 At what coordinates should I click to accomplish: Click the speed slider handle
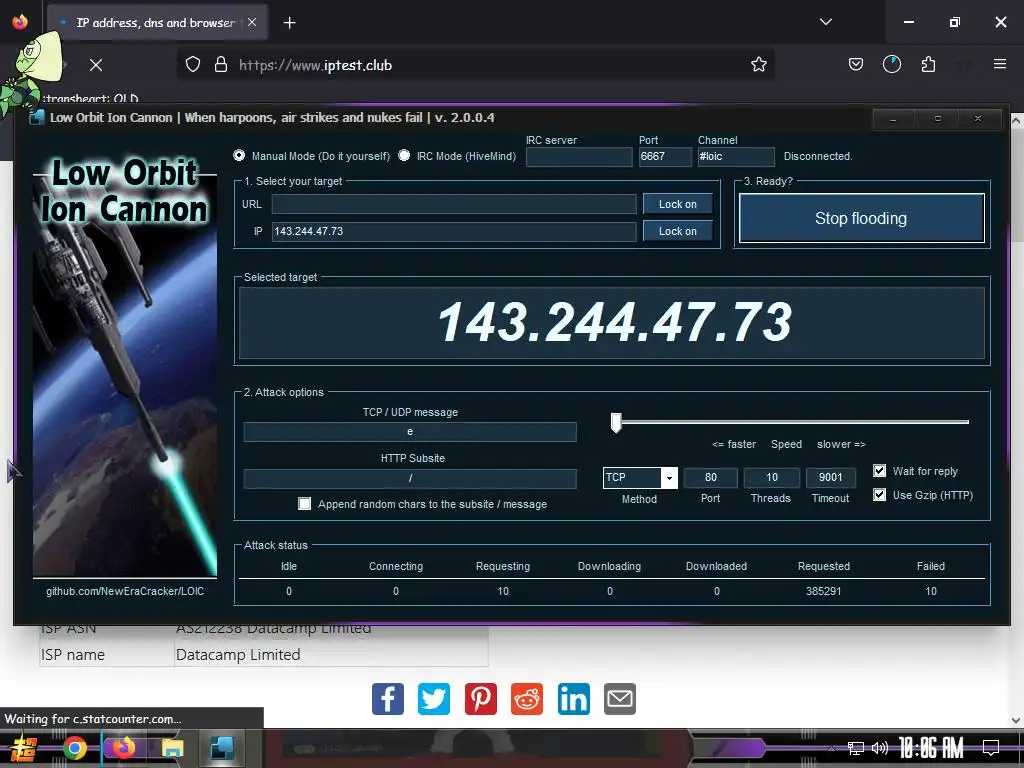[616, 423]
